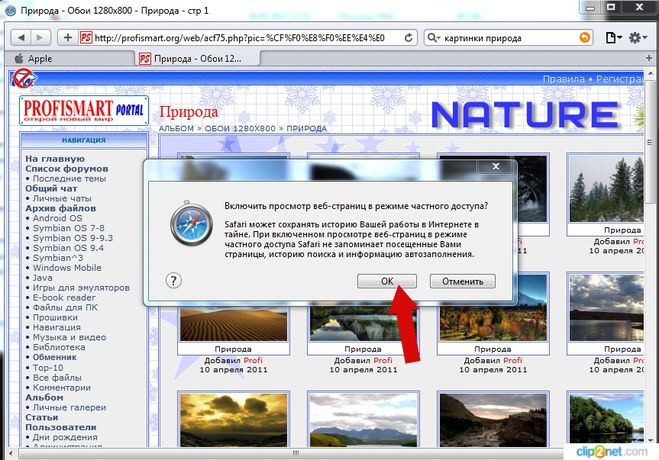Viewport: 659px width, 460px height.
Task: Open the Альбом link in the sidebar
Action: pos(44,397)
